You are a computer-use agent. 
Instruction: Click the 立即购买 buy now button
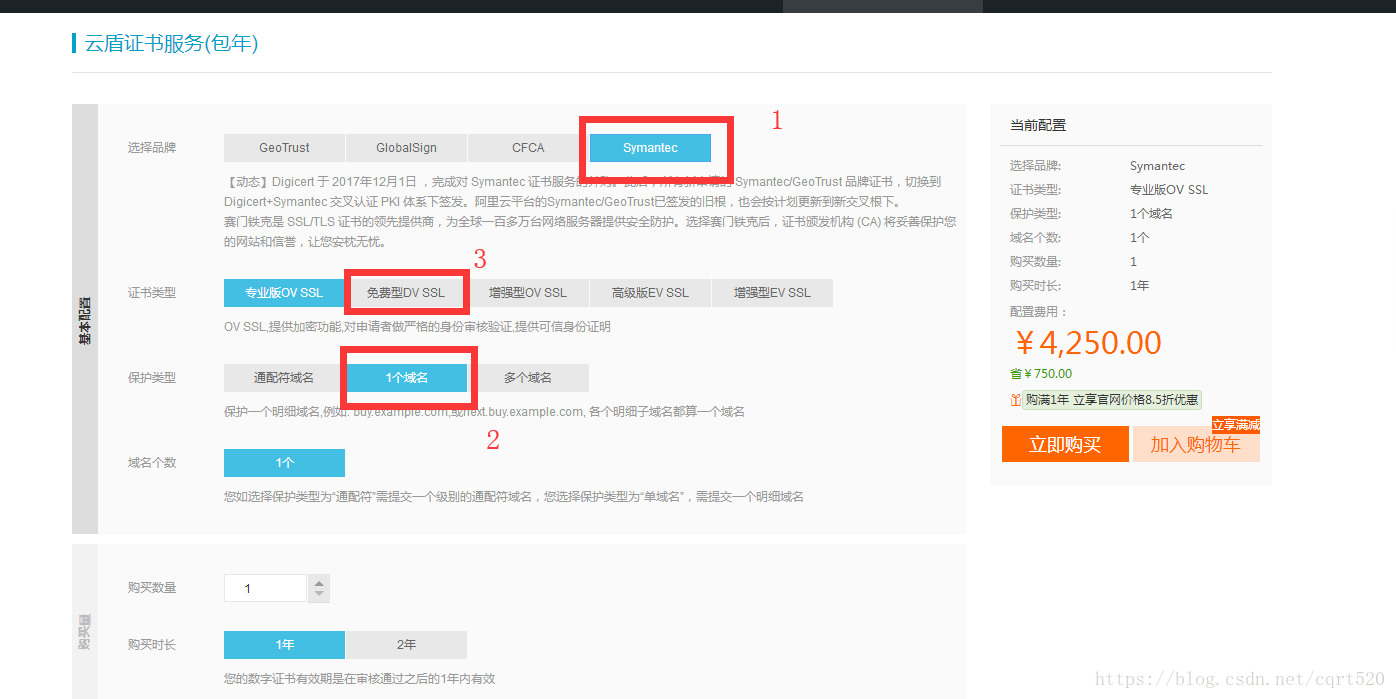click(1065, 445)
